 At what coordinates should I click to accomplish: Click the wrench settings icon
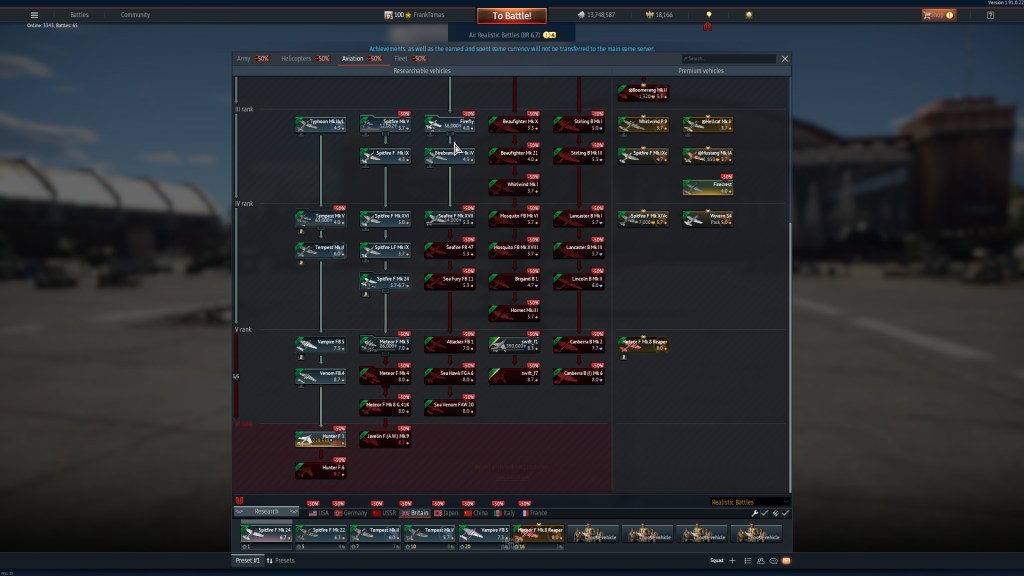coord(754,513)
